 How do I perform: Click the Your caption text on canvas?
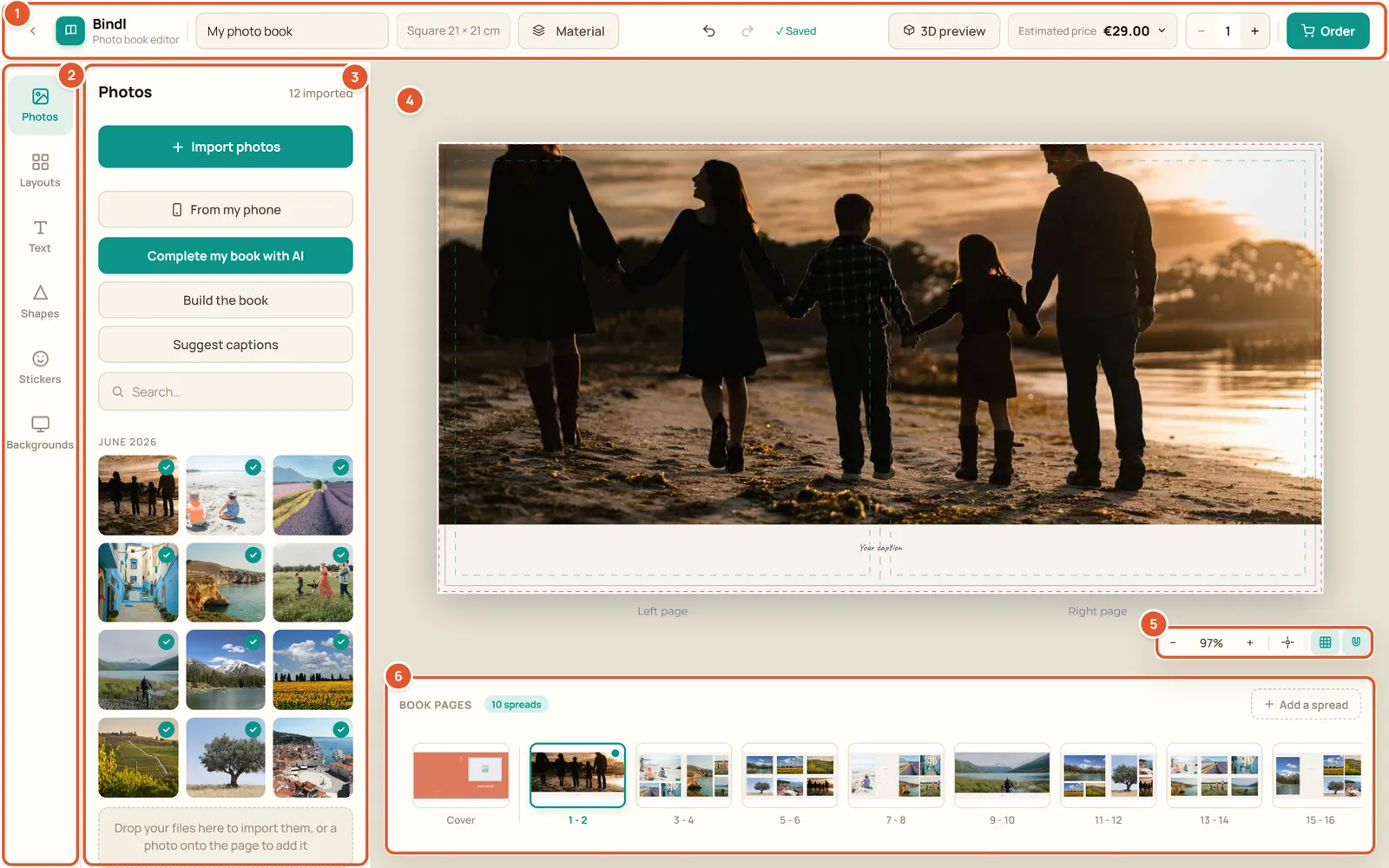pos(880,548)
